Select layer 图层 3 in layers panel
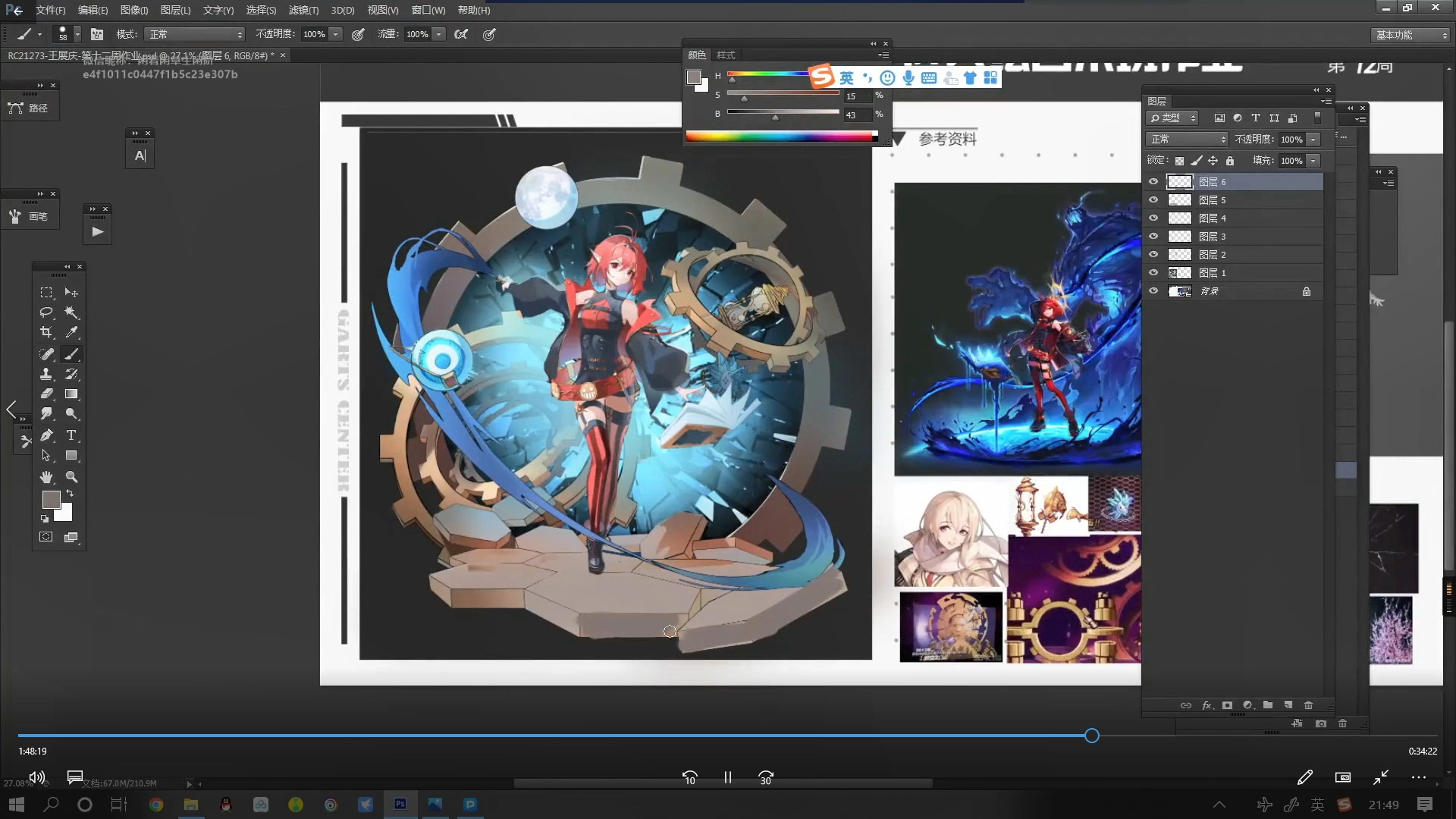The width and height of the screenshot is (1456, 819). 1244,237
